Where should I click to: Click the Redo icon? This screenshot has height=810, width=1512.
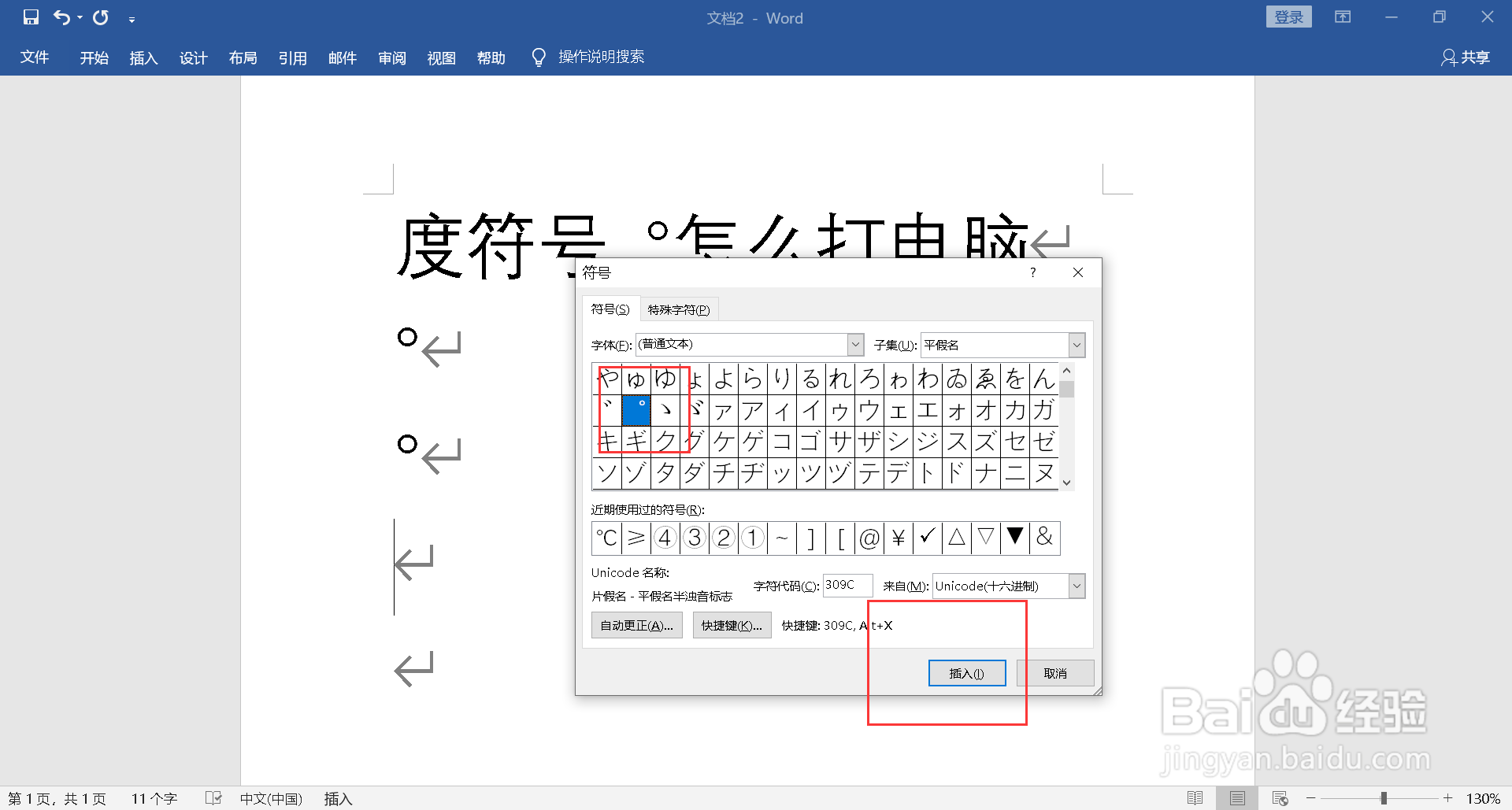(99, 17)
